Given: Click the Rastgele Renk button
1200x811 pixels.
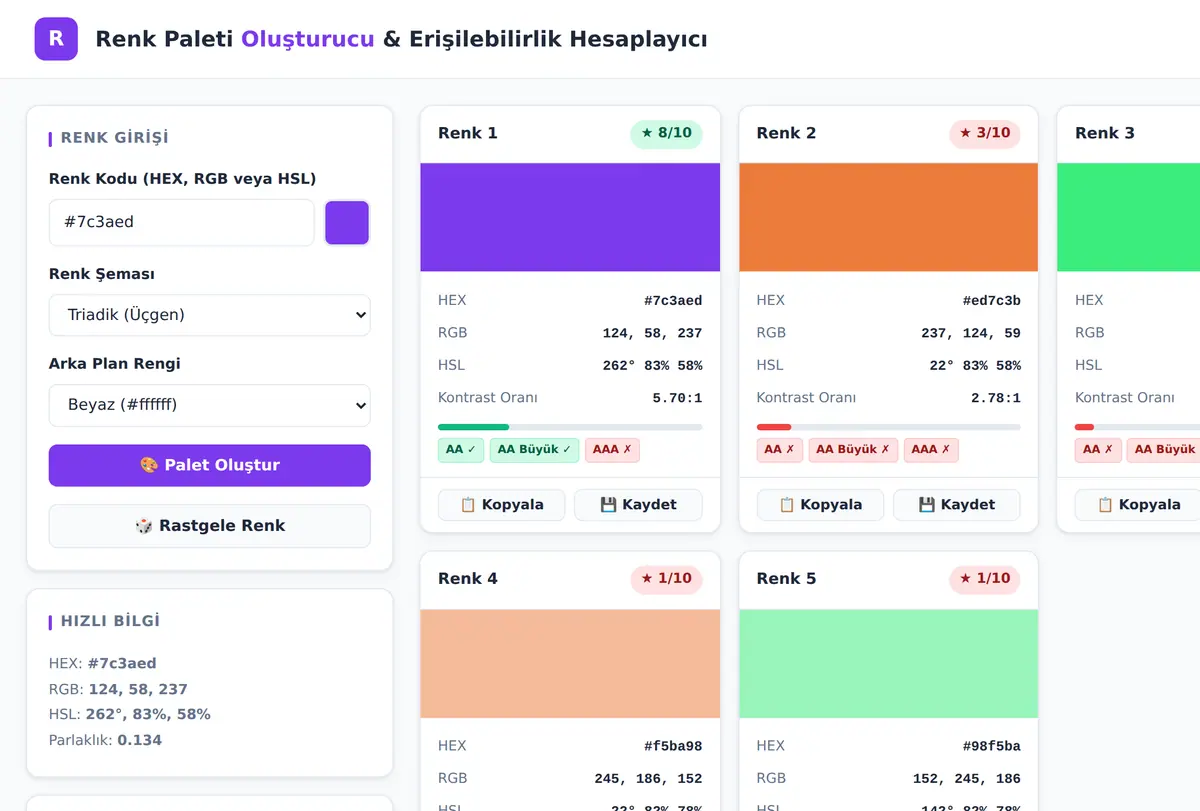Looking at the screenshot, I should (210, 526).
